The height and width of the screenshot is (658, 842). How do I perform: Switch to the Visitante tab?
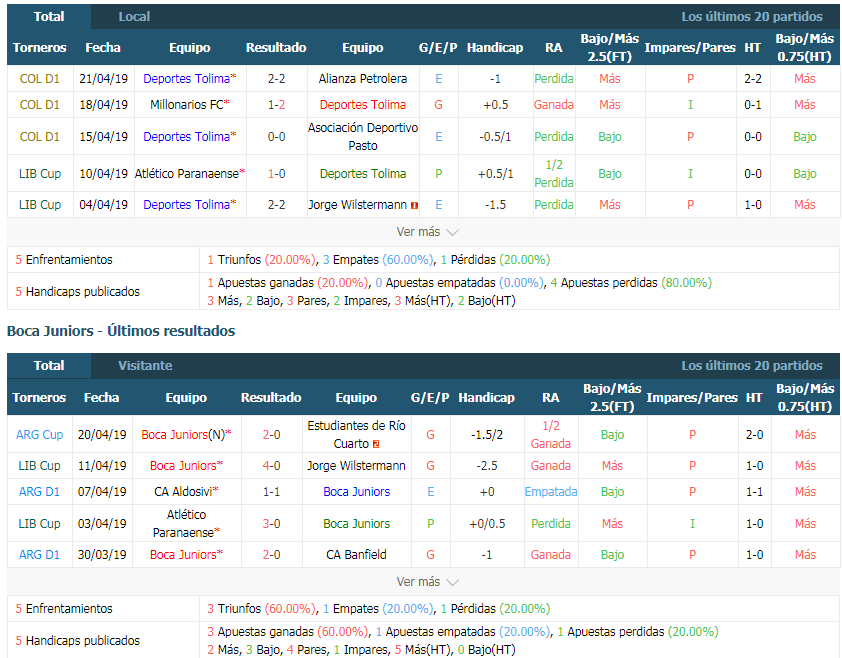click(x=145, y=366)
